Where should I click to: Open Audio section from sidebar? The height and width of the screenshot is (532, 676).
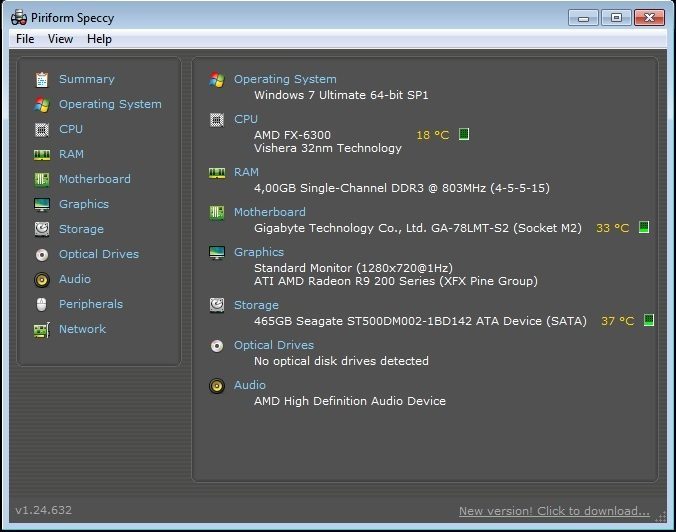(x=75, y=279)
